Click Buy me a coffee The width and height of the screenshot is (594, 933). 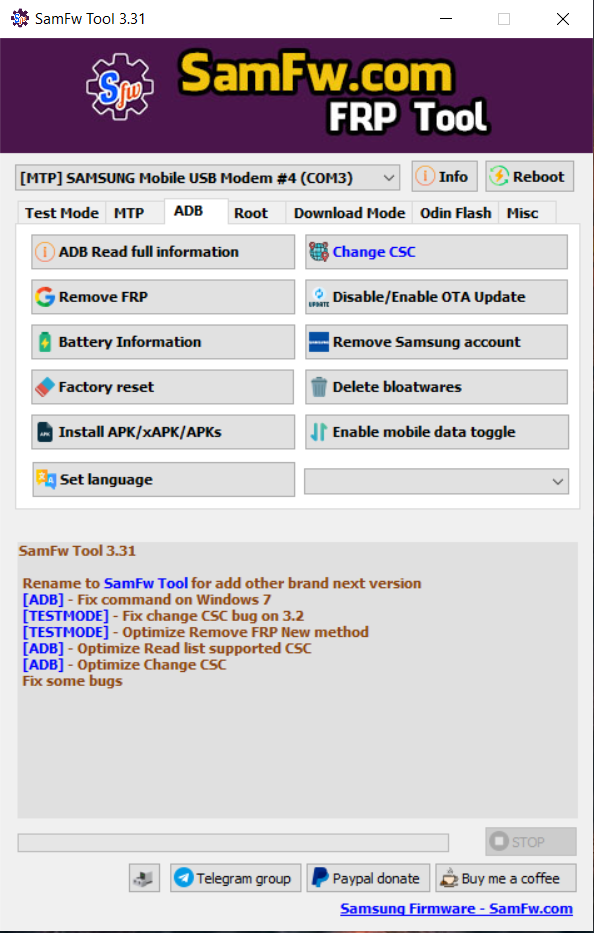pos(506,878)
